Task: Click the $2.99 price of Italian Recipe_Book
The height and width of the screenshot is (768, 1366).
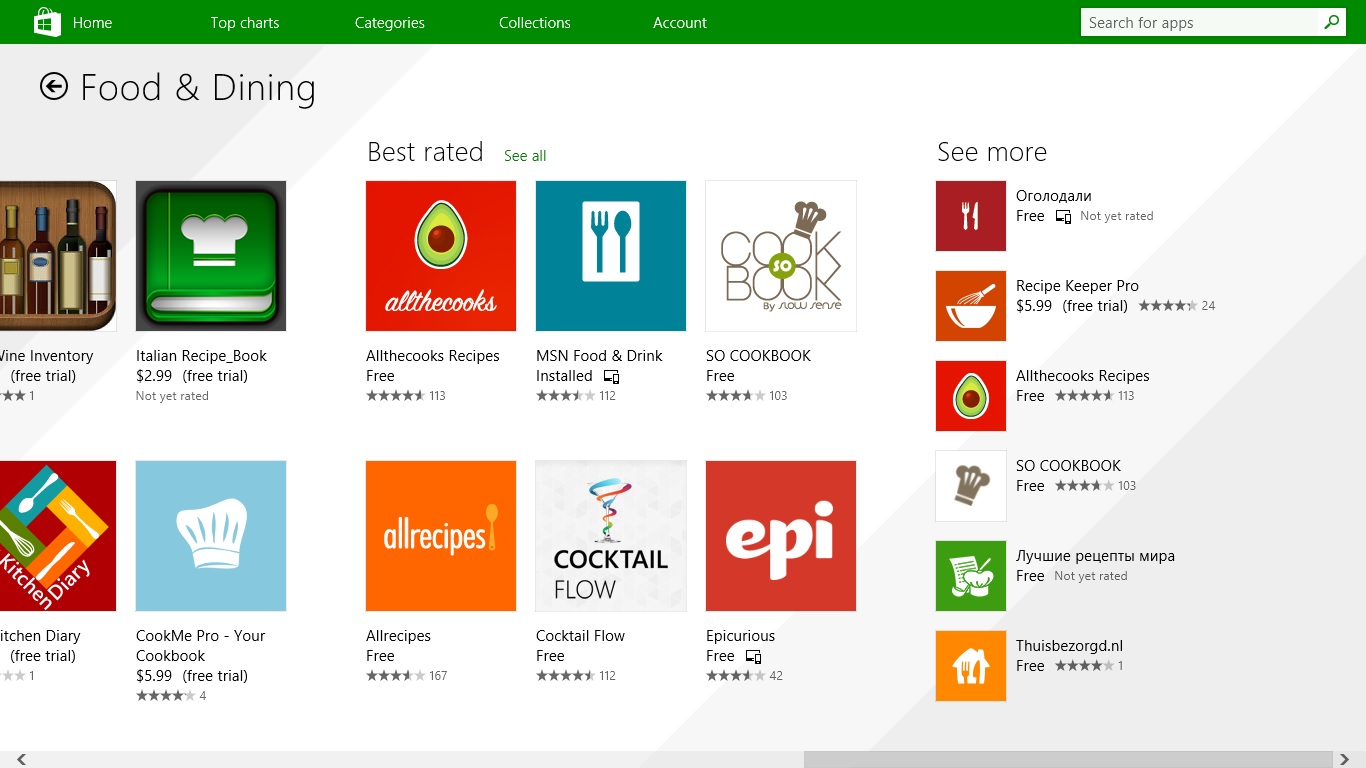Action: tap(154, 376)
